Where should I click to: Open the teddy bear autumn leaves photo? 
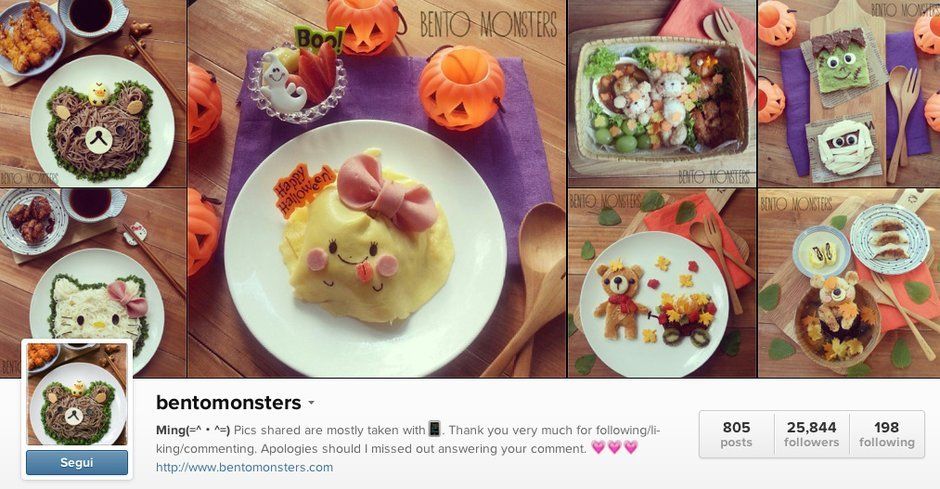(662, 283)
